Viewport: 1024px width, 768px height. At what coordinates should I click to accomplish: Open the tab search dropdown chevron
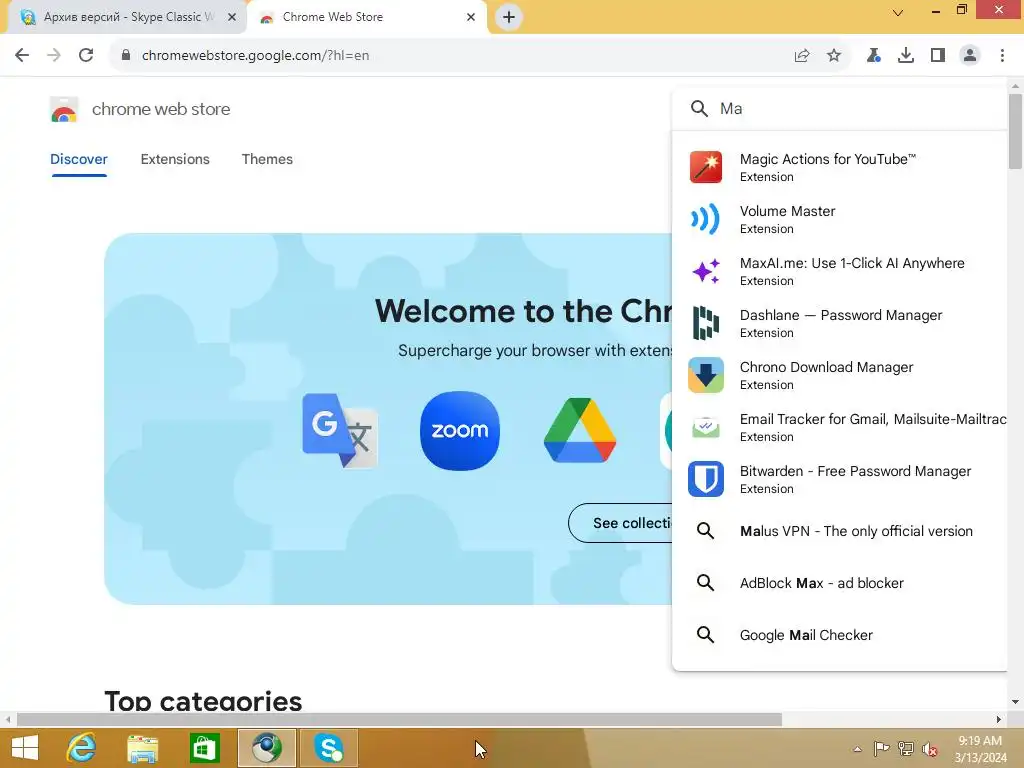tap(898, 13)
